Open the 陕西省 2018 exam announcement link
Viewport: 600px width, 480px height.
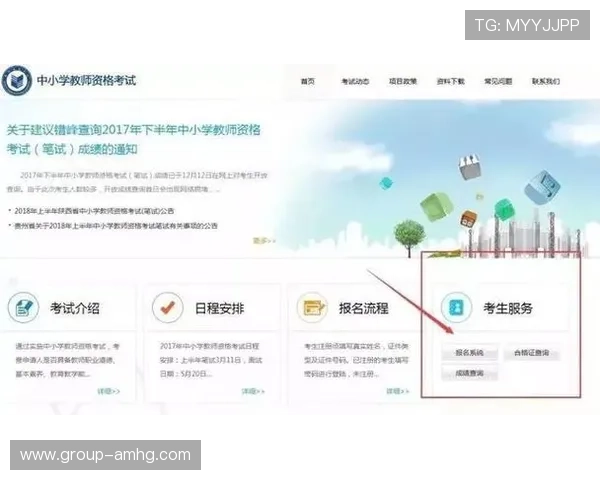coord(94,211)
